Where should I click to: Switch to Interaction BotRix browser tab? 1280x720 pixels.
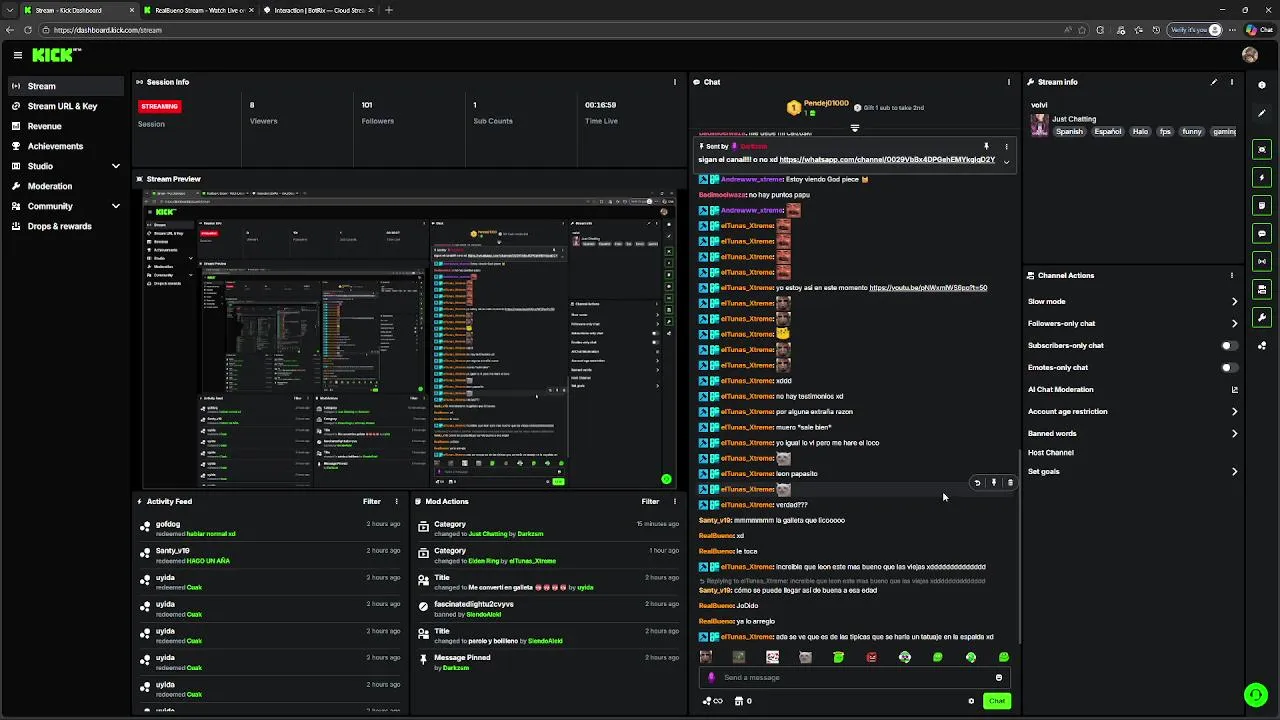(x=320, y=10)
